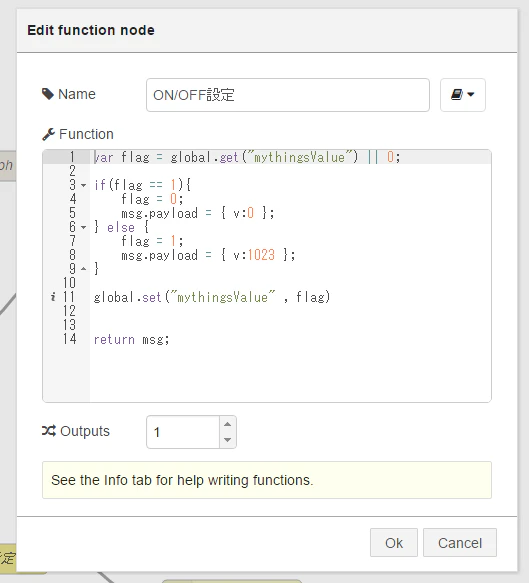Click the 'flag = 0;' line
This screenshot has height=583, width=529.
(x=152, y=199)
